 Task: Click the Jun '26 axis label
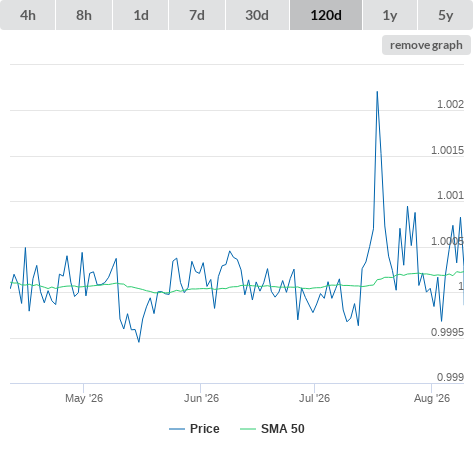click(201, 398)
